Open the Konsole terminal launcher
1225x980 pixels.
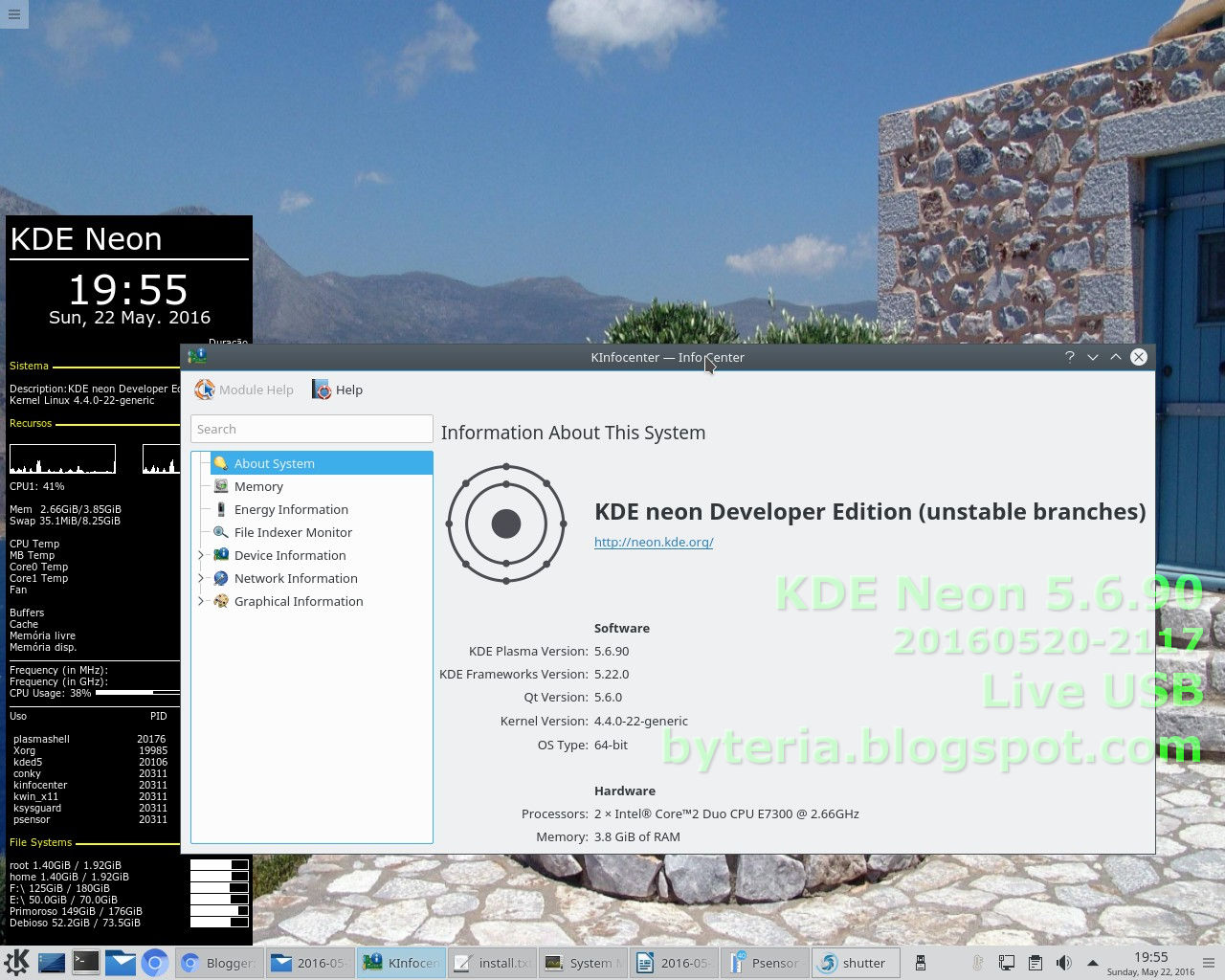[86, 963]
